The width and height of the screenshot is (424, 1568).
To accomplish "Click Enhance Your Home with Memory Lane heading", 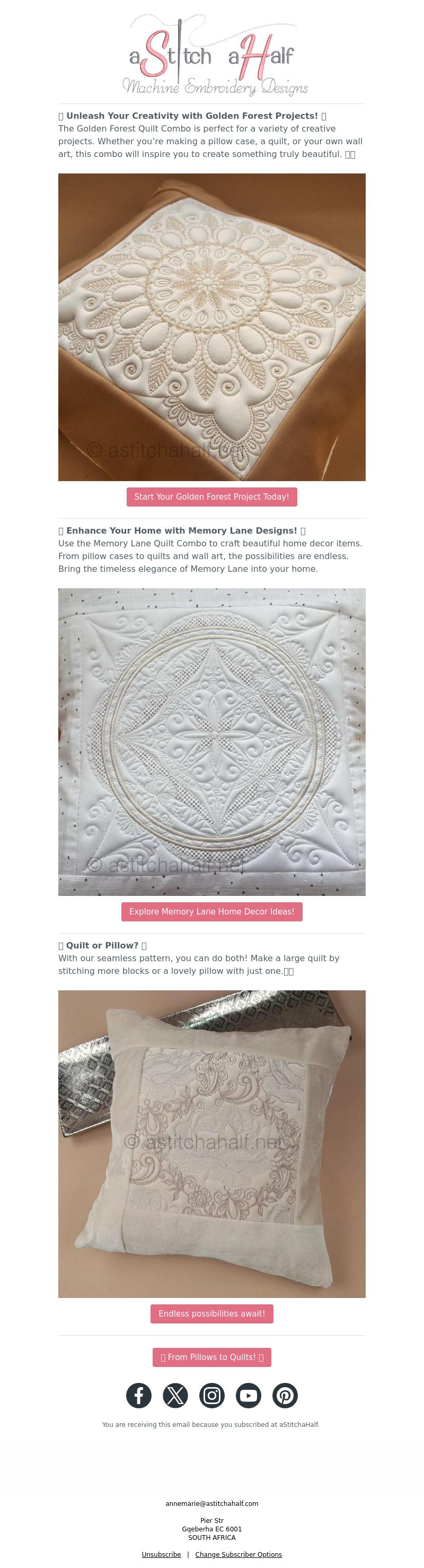I will (182, 530).
